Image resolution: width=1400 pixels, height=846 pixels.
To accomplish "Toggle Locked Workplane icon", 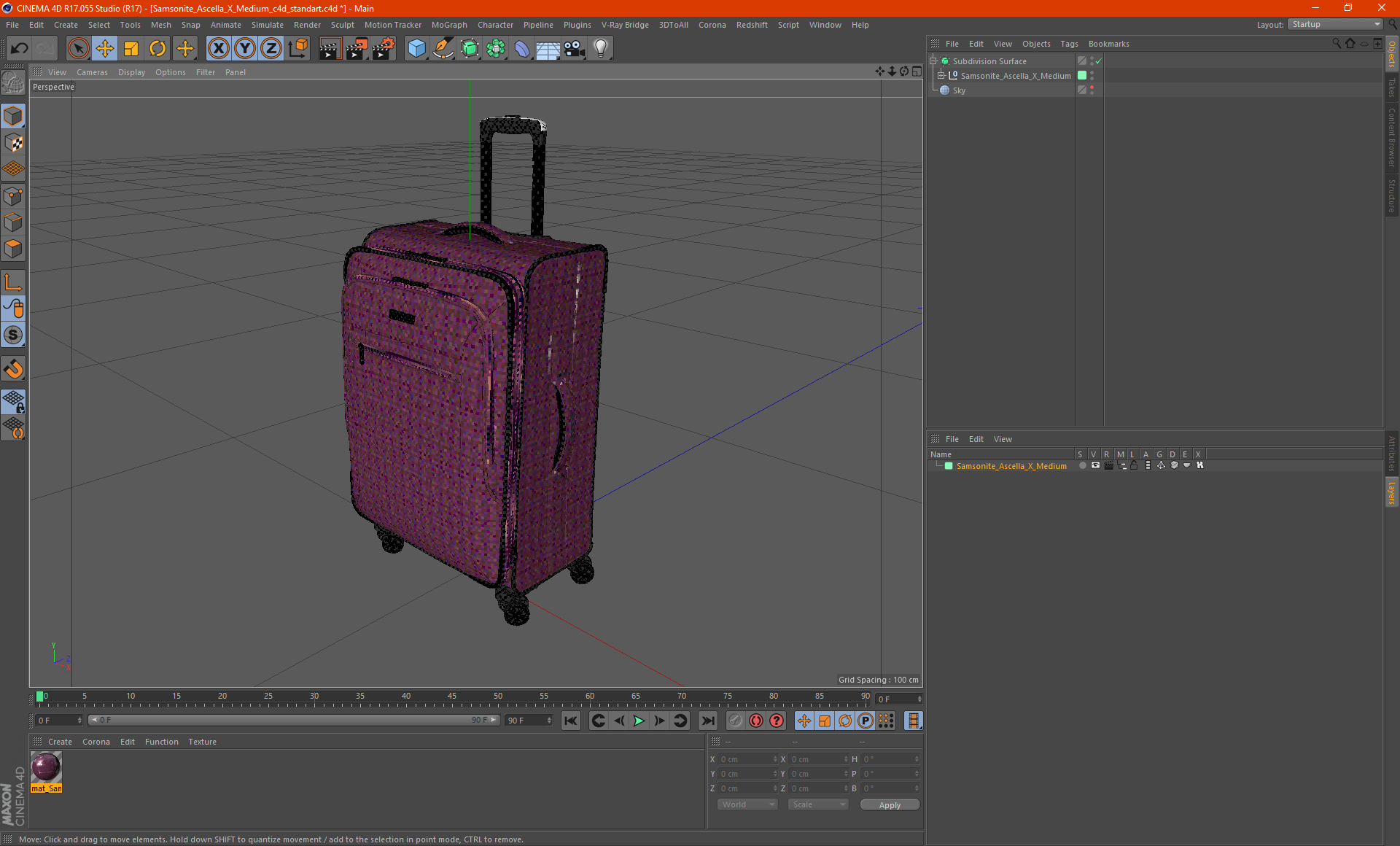I will [x=13, y=401].
